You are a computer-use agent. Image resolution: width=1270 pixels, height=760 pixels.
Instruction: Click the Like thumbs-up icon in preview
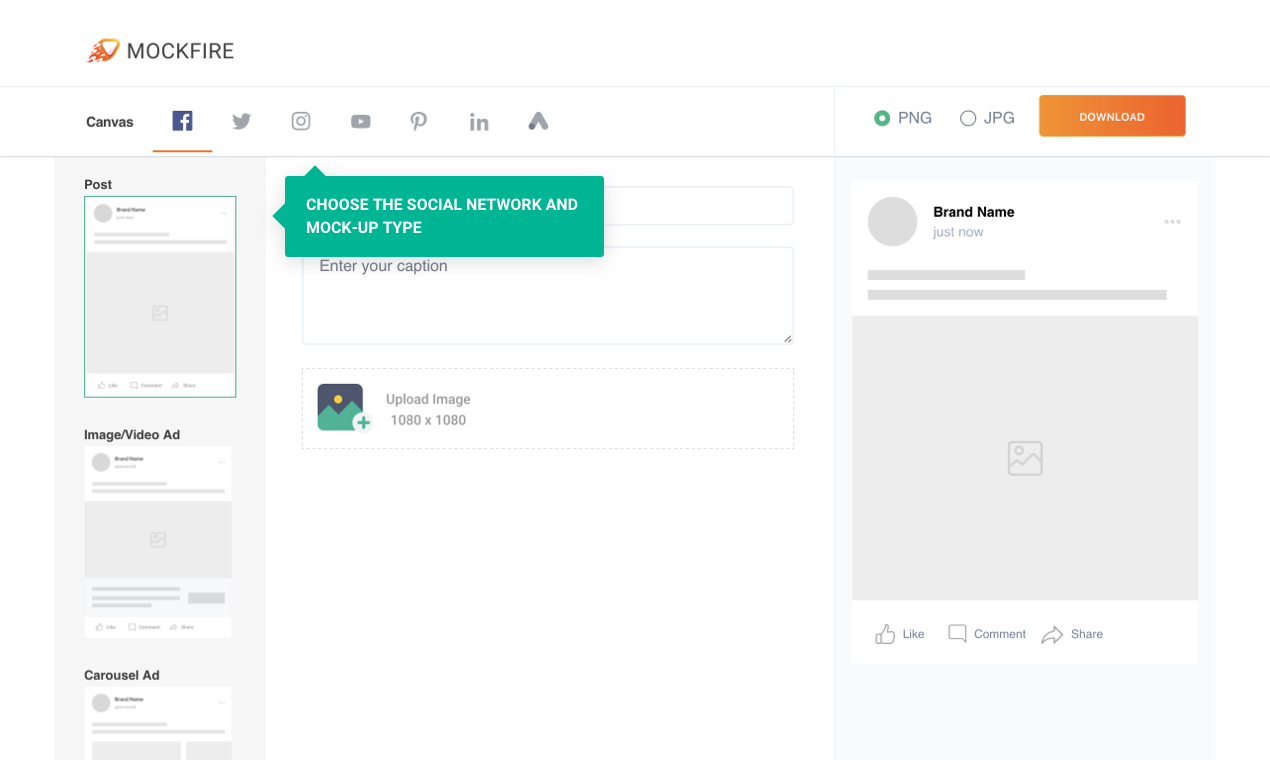tap(885, 634)
